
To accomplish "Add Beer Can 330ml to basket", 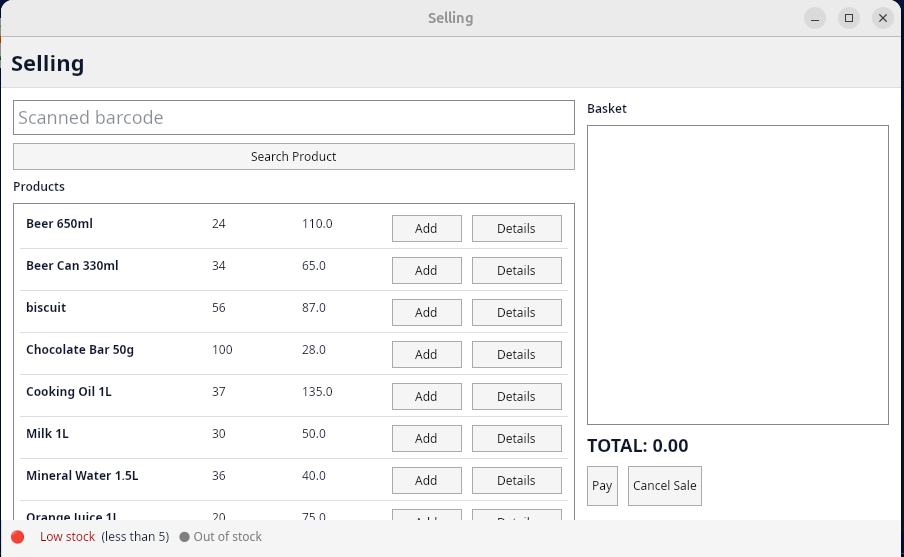I will pos(426,270).
